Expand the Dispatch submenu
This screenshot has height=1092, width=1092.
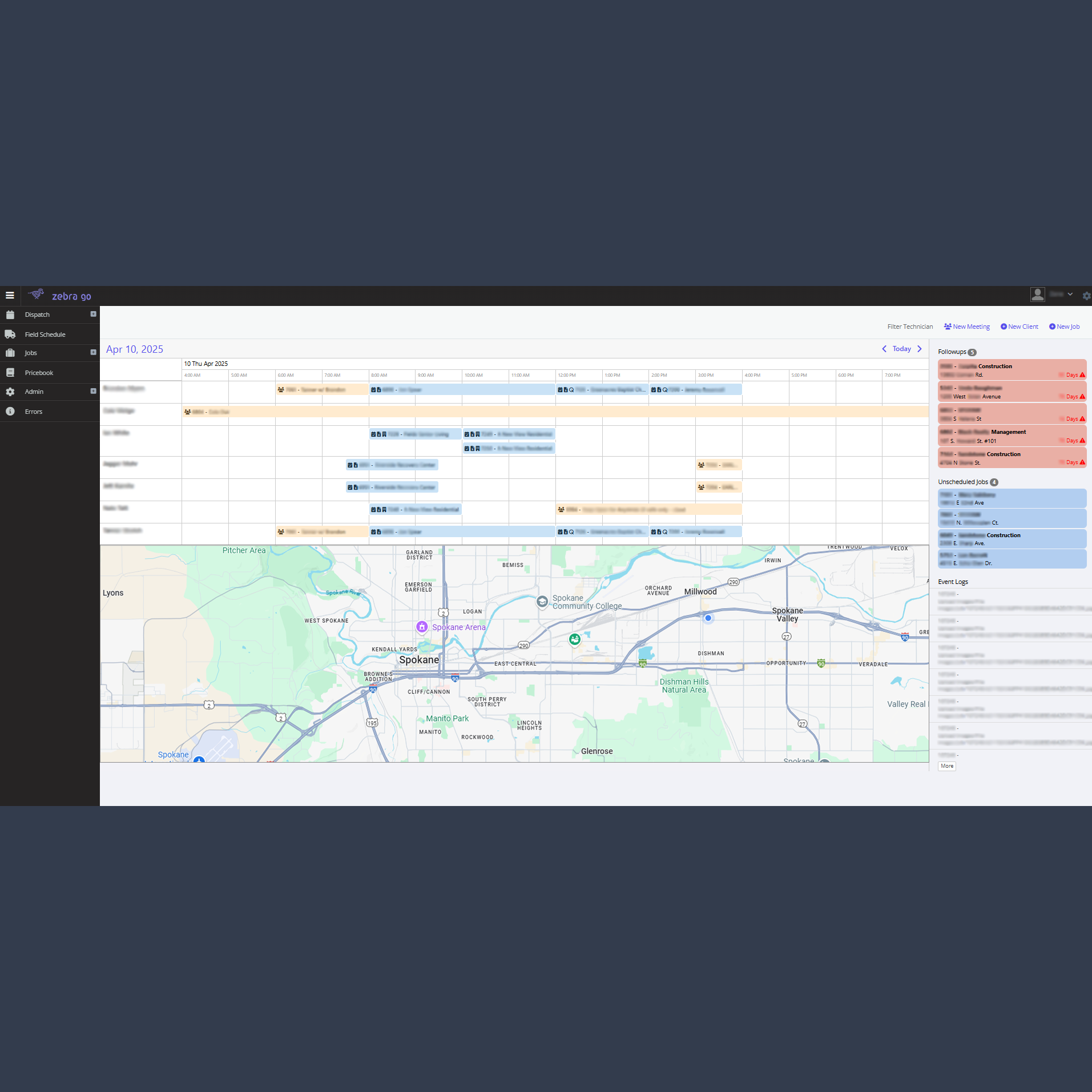[93, 315]
